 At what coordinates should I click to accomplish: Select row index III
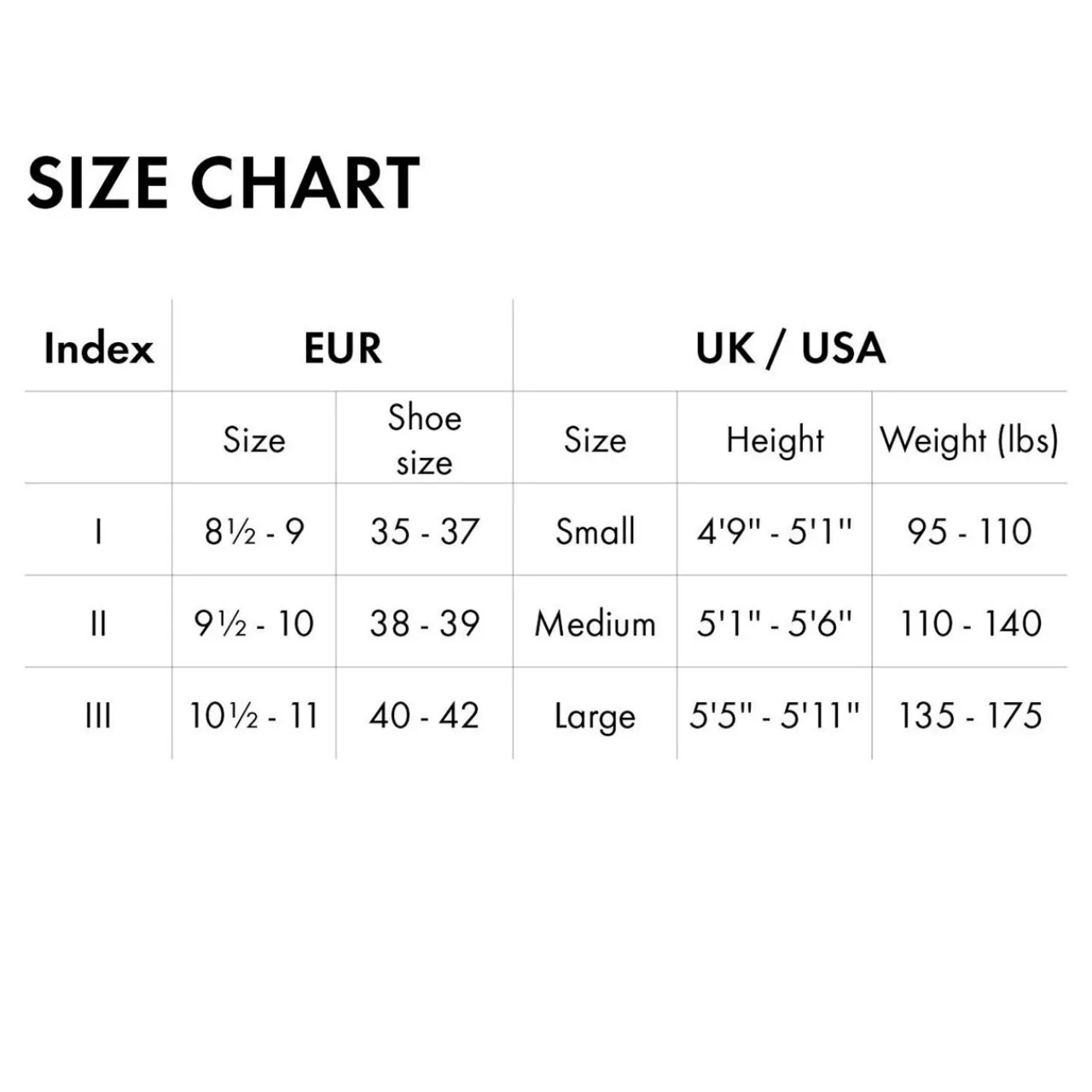coord(98,715)
